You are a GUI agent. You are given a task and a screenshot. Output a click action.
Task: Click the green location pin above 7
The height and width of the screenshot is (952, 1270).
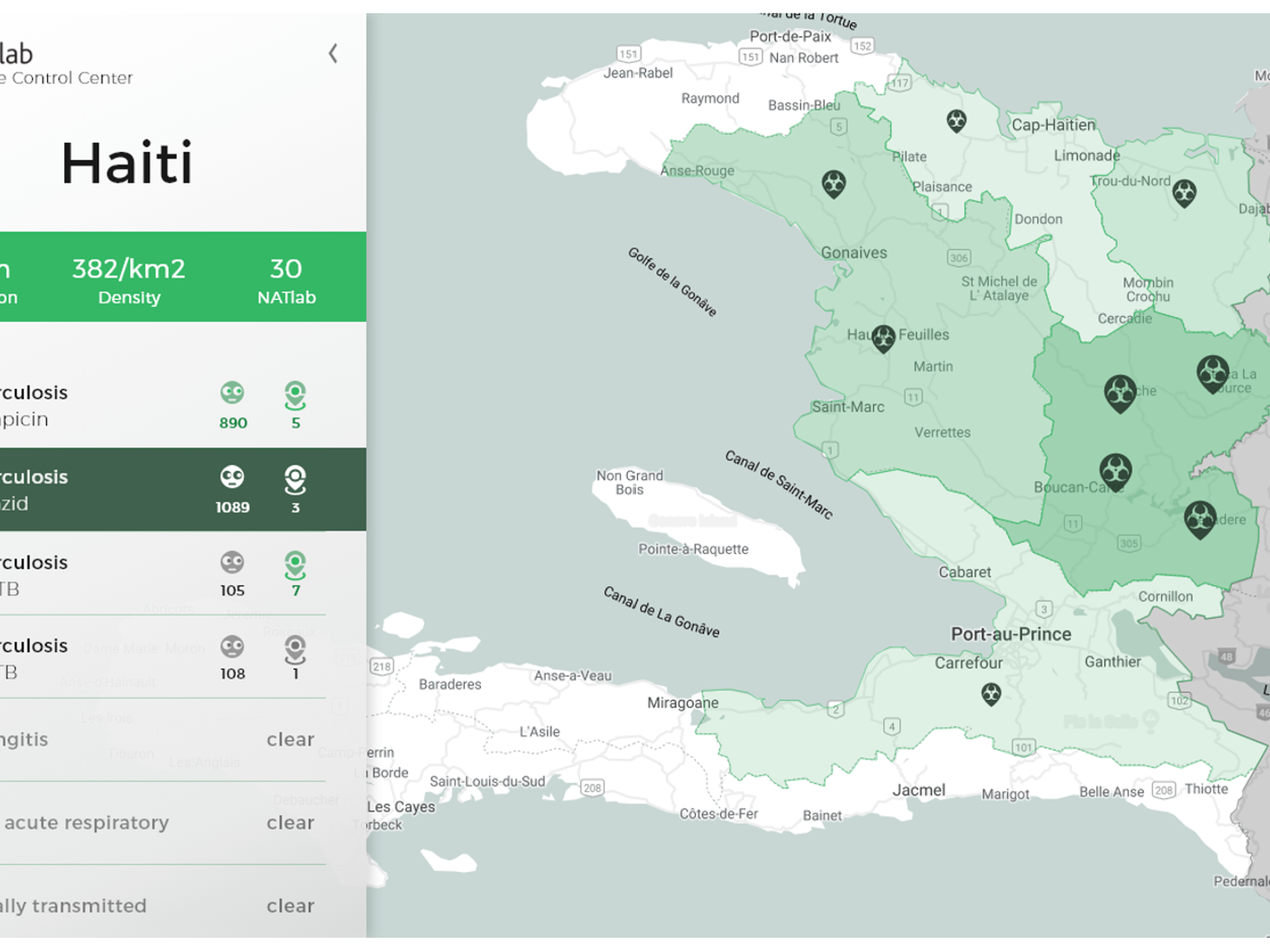pos(295,565)
